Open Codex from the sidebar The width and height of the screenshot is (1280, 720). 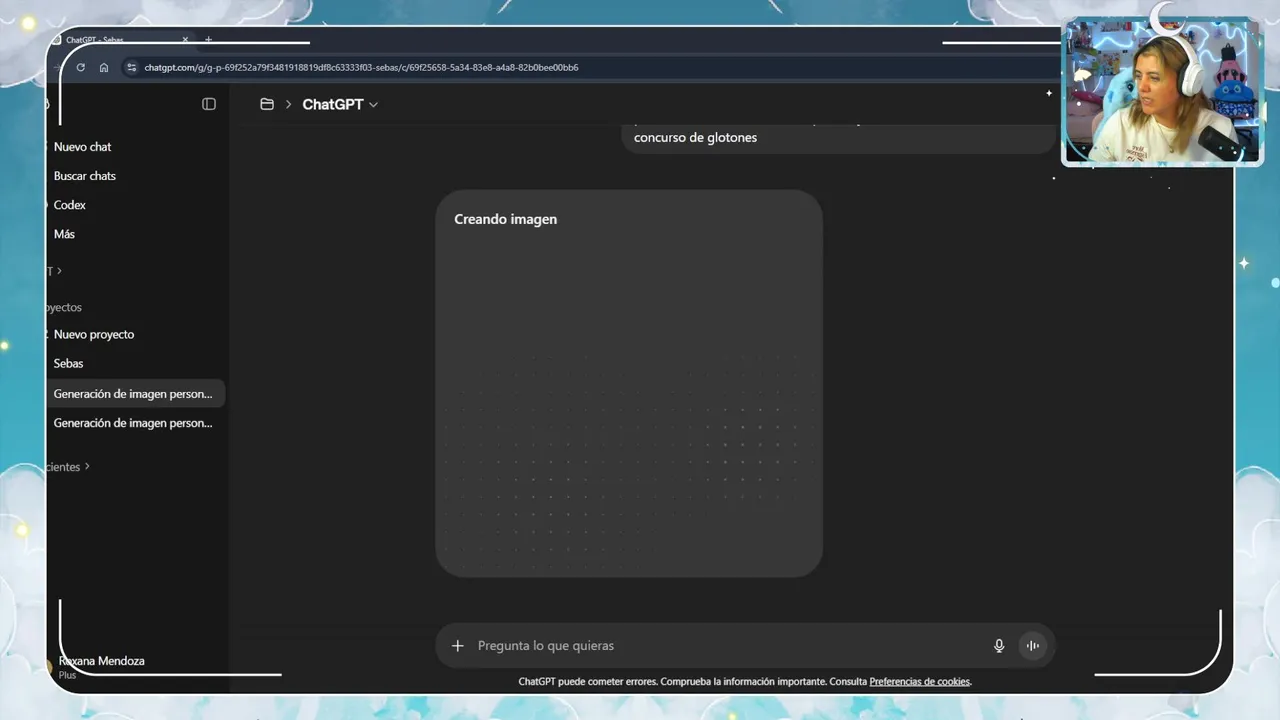click(70, 205)
